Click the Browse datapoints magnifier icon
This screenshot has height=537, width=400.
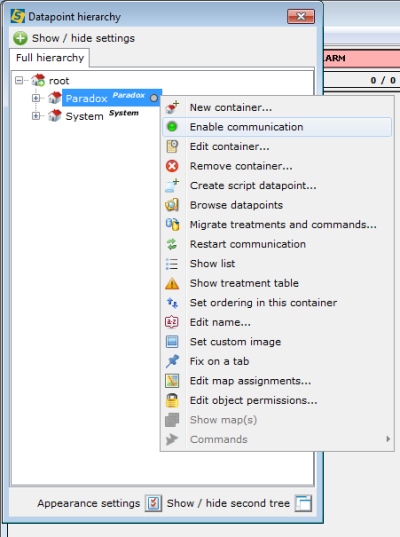point(172,205)
